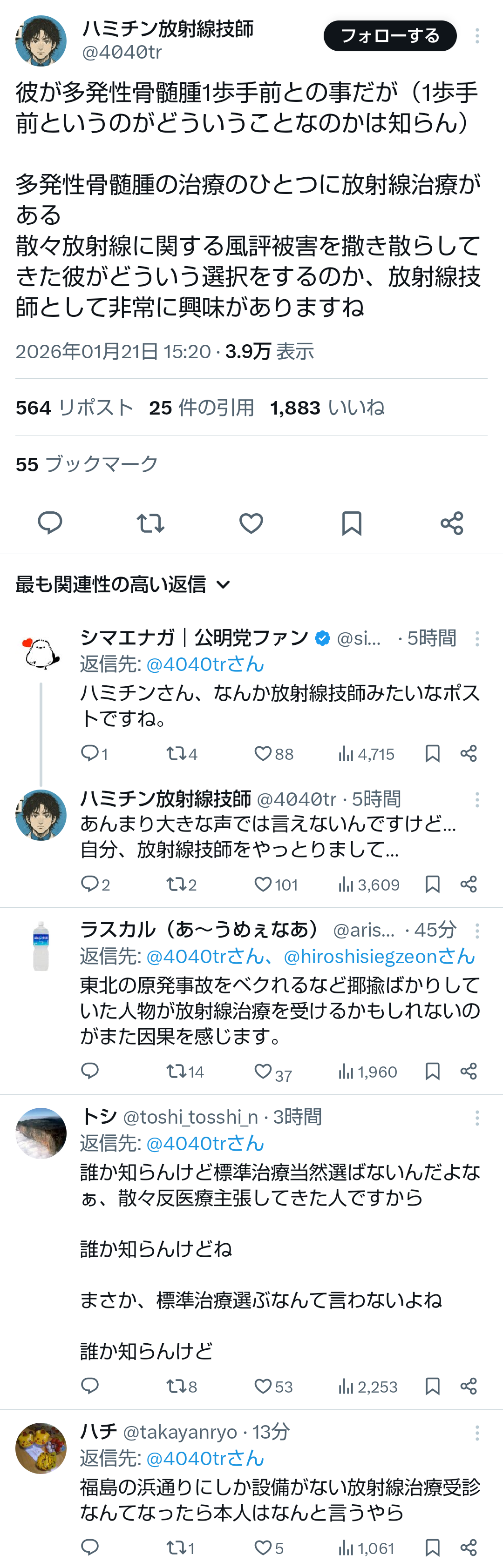This screenshot has width=503, height=1568.
Task: View 564 リポスト list
Action: coord(75,407)
